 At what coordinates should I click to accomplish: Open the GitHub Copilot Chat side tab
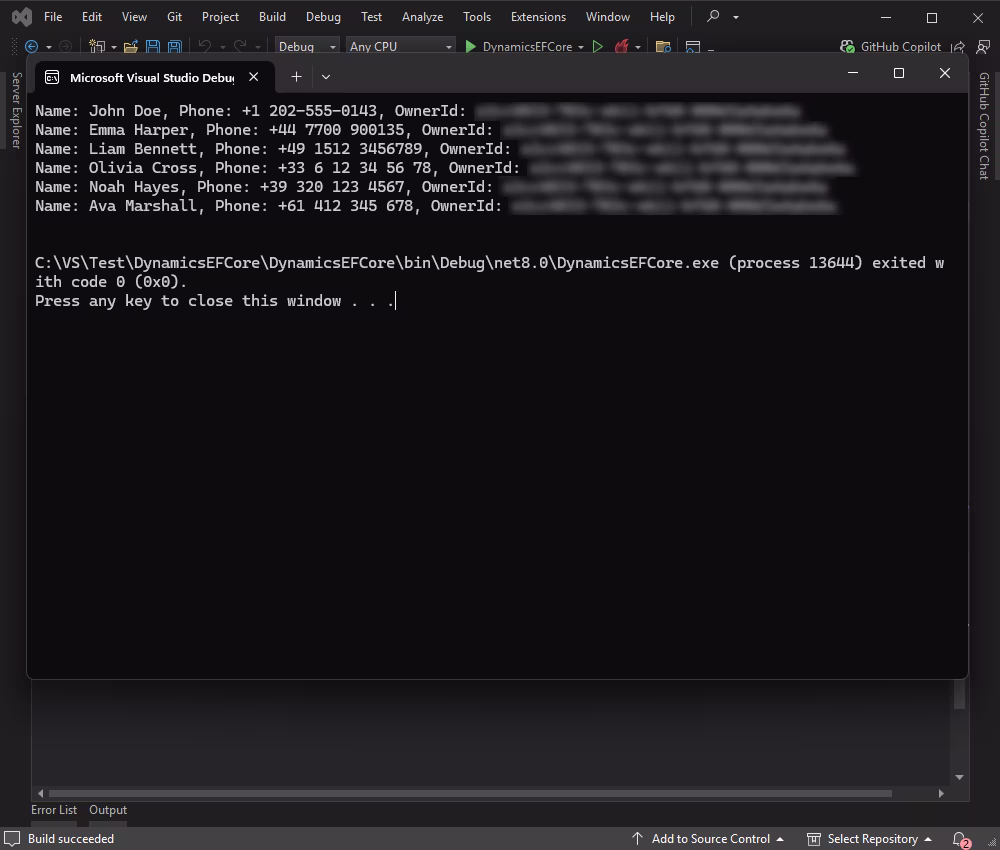point(984,126)
